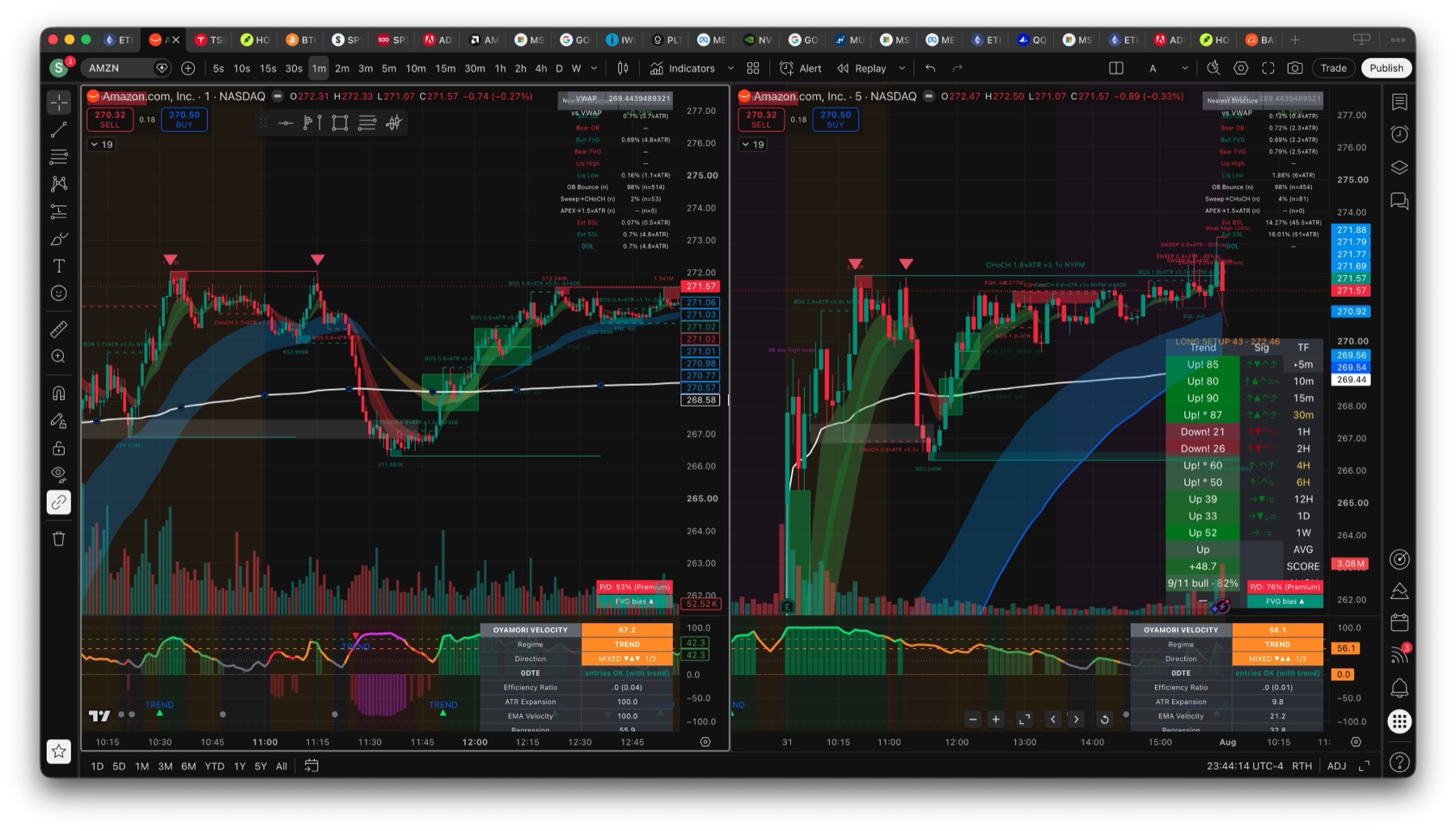Open the patterns drawing tool
The image size is (1456, 831).
59,184
